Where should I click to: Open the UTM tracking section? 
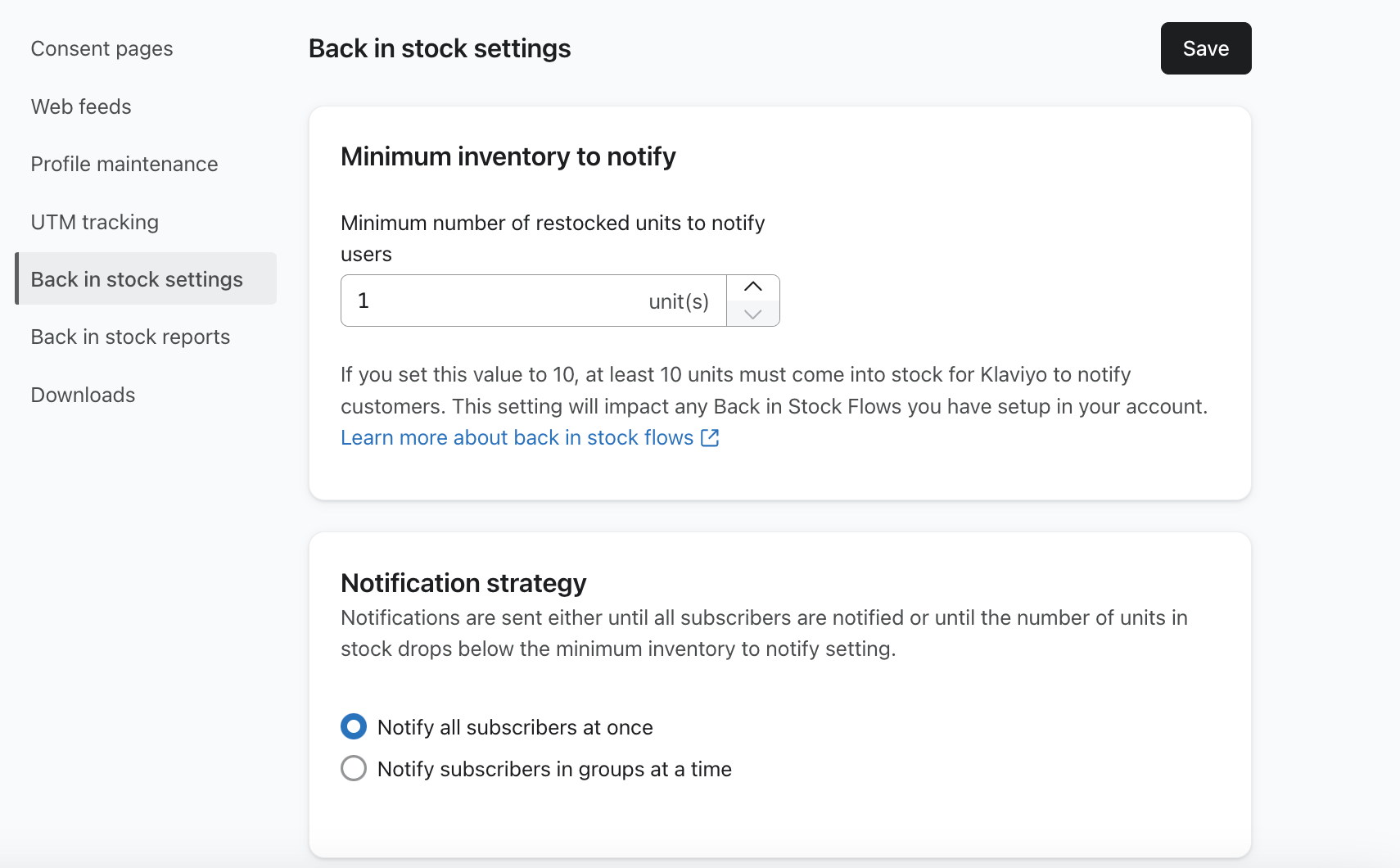pyautogui.click(x=95, y=222)
